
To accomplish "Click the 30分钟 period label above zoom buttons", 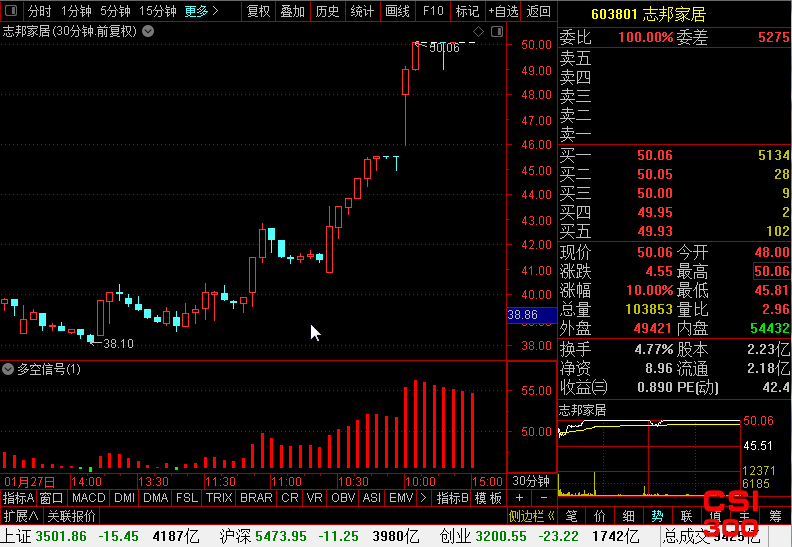I will tap(531, 481).
